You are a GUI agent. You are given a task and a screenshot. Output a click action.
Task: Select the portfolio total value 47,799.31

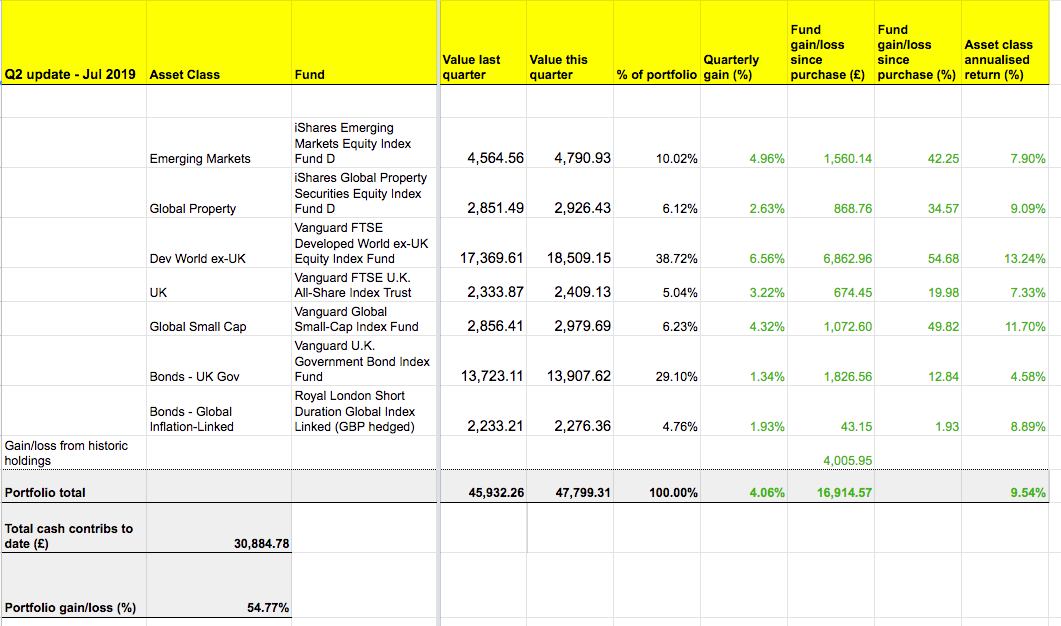point(580,492)
